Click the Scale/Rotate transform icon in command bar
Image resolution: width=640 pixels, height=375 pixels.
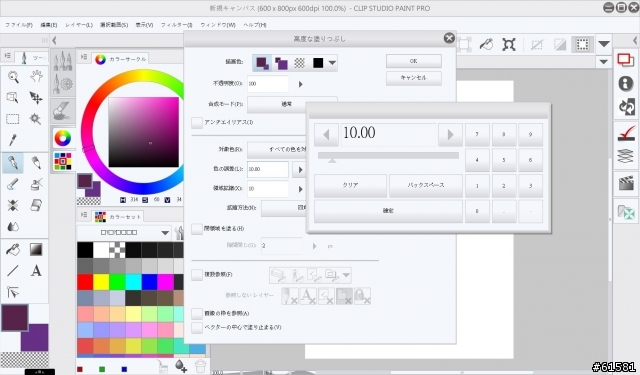click(509, 44)
